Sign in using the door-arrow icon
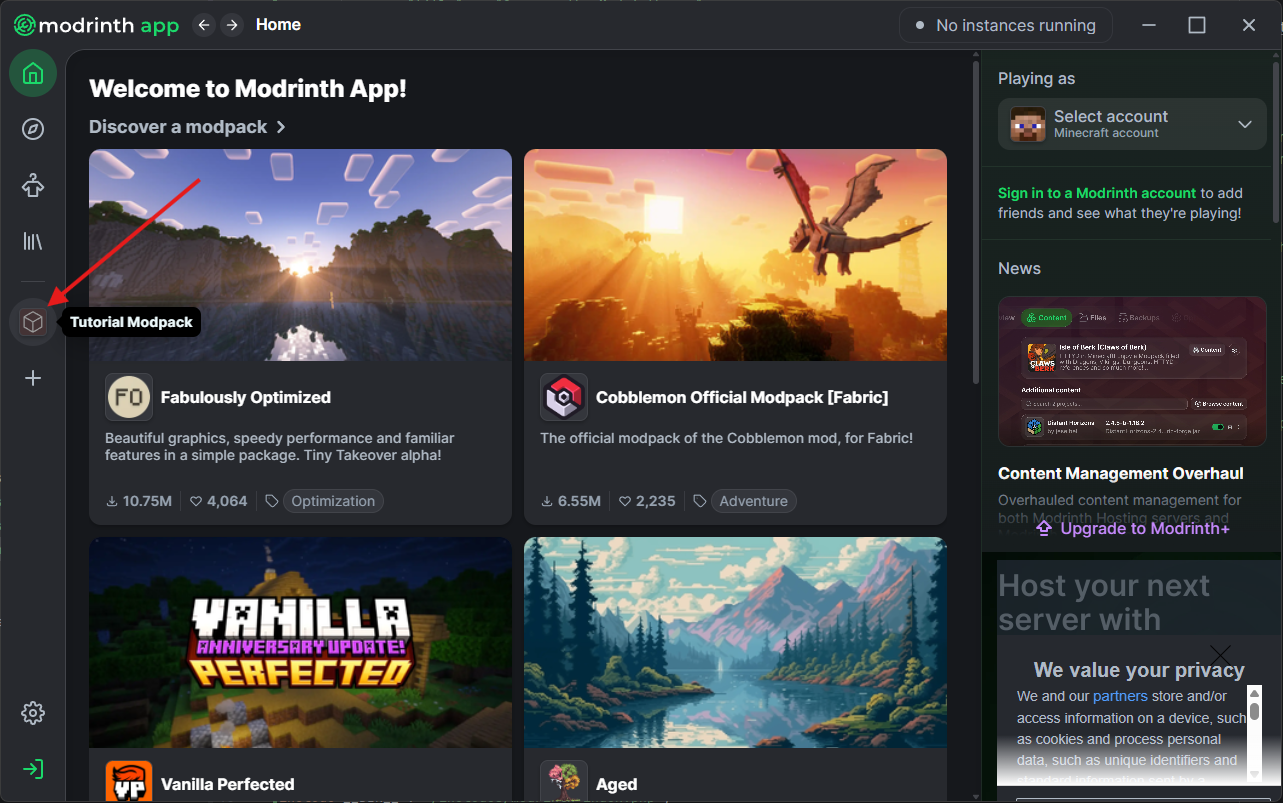 32,768
